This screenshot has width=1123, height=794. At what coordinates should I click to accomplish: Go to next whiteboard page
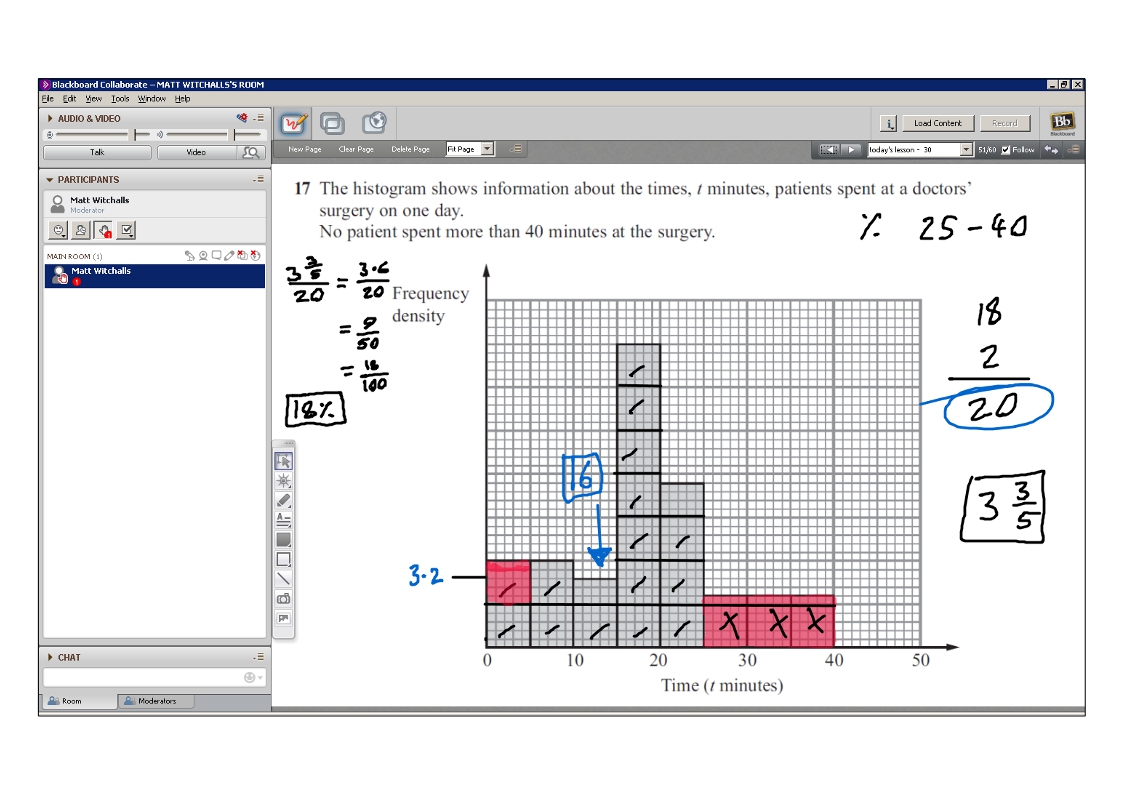[x=851, y=150]
